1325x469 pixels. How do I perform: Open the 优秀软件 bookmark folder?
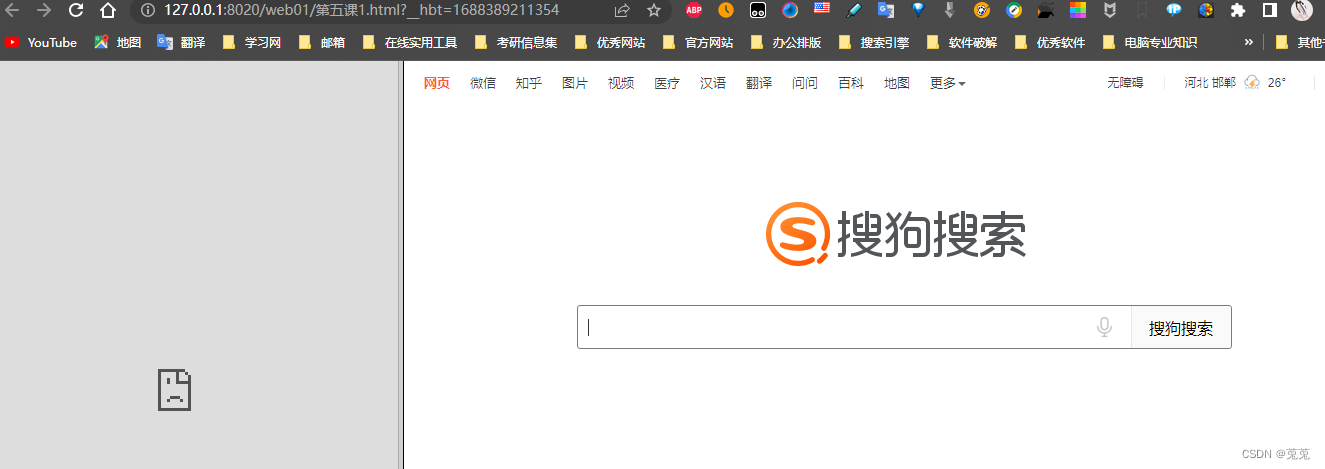coord(1050,43)
